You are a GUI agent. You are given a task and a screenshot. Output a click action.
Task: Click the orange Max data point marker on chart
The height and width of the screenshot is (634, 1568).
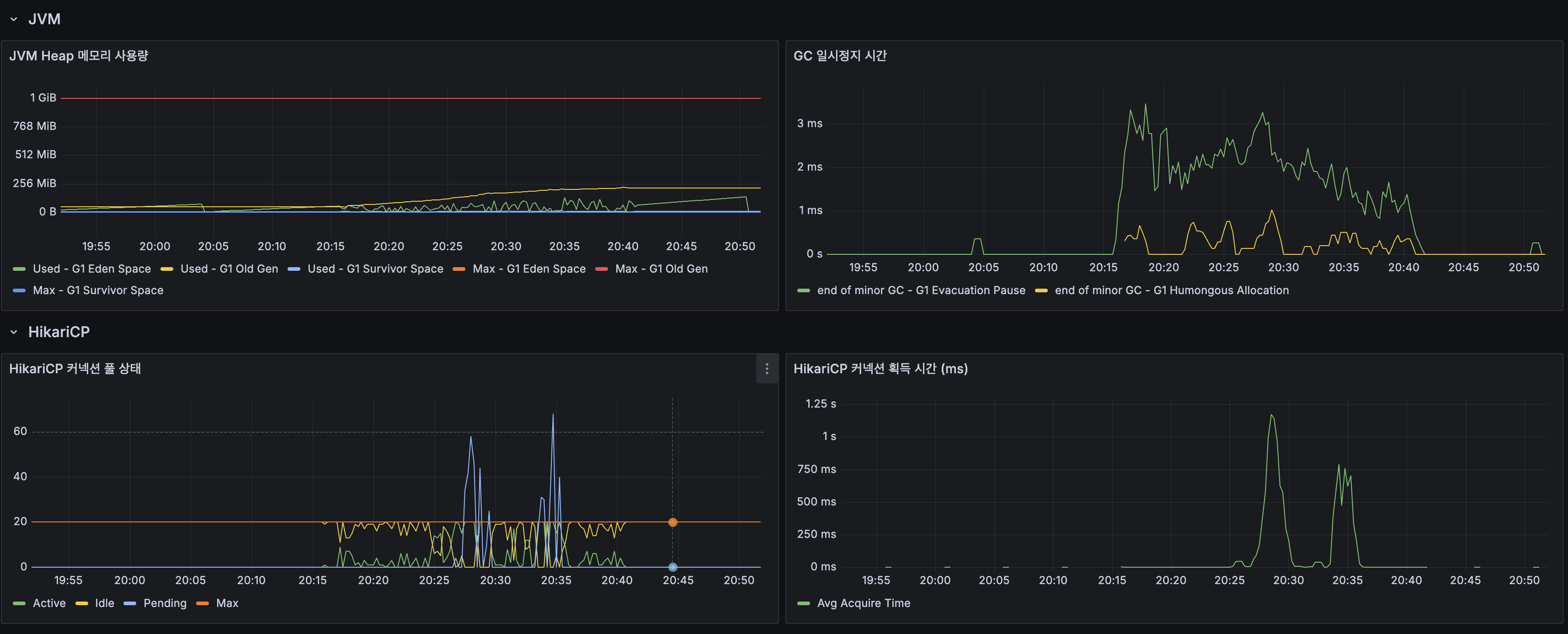[x=672, y=522]
